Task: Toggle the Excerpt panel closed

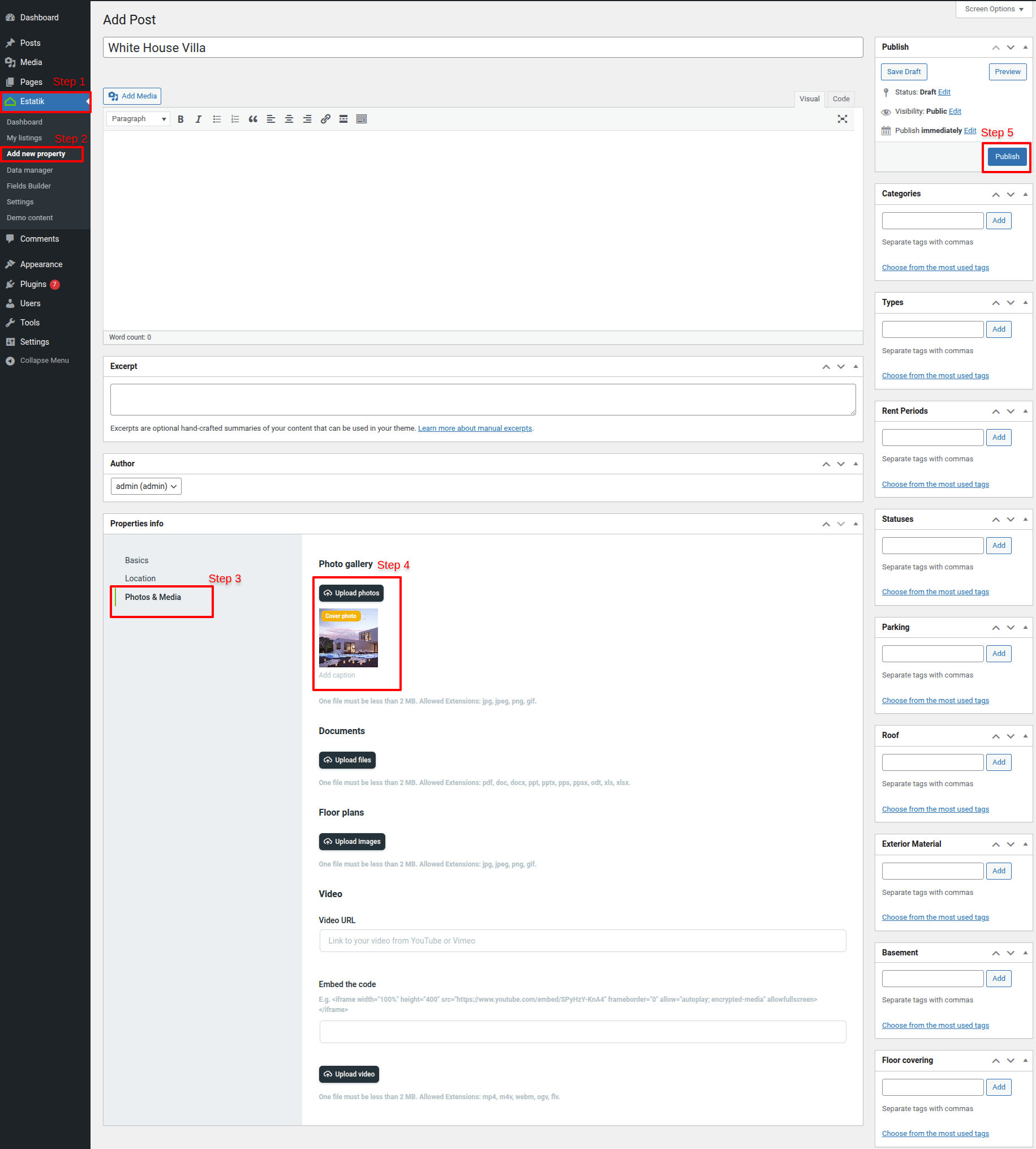Action: [855, 367]
